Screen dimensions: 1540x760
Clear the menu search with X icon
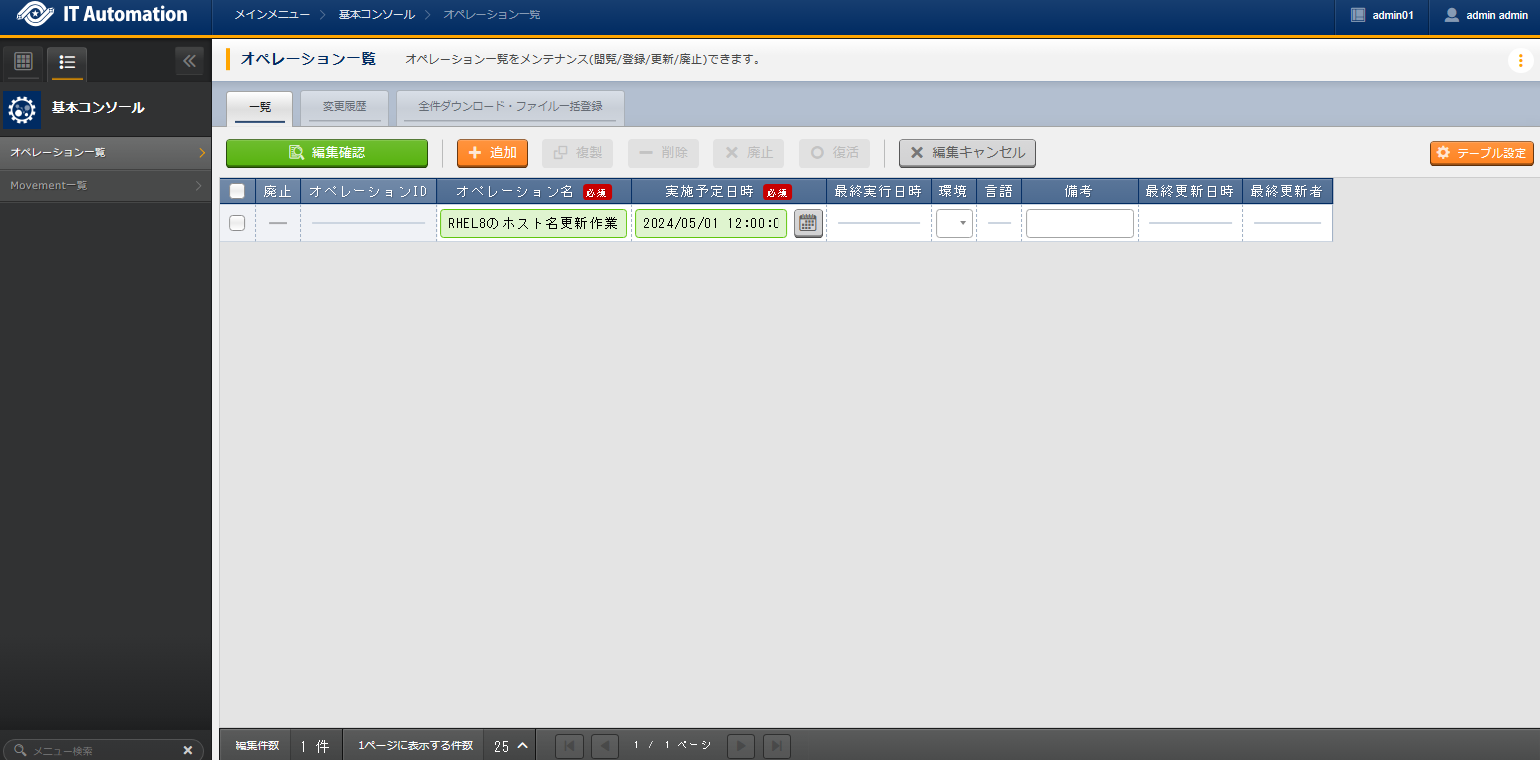pyautogui.click(x=187, y=750)
